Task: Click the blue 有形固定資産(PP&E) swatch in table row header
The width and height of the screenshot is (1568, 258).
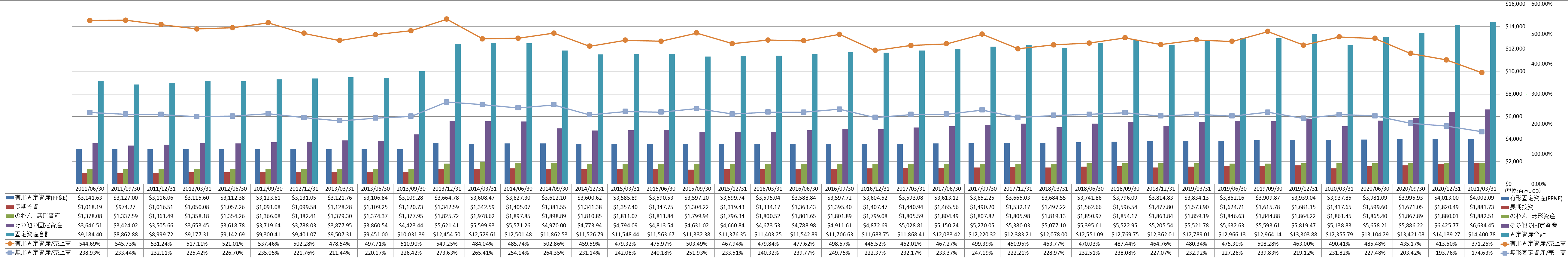Action: 10,198
